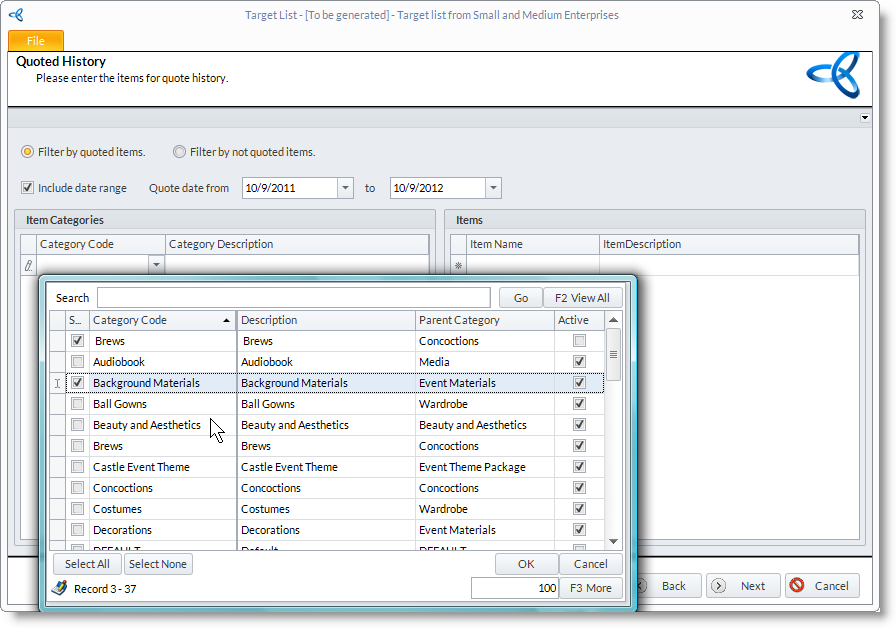Uncheck Include date range checkbox
The width and height of the screenshot is (896, 628).
tap(28, 187)
